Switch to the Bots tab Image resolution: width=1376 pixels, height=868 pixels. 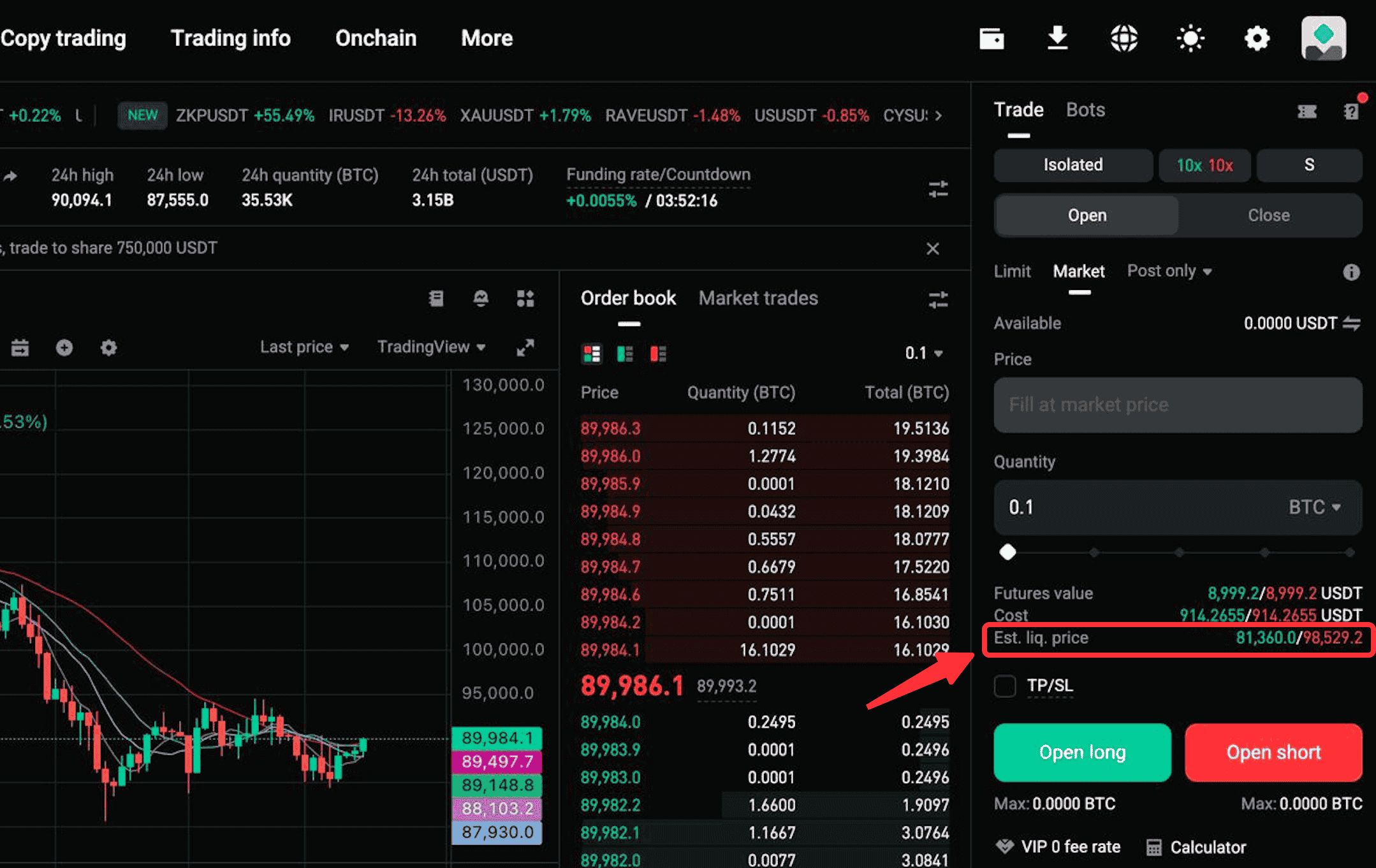coord(1085,109)
